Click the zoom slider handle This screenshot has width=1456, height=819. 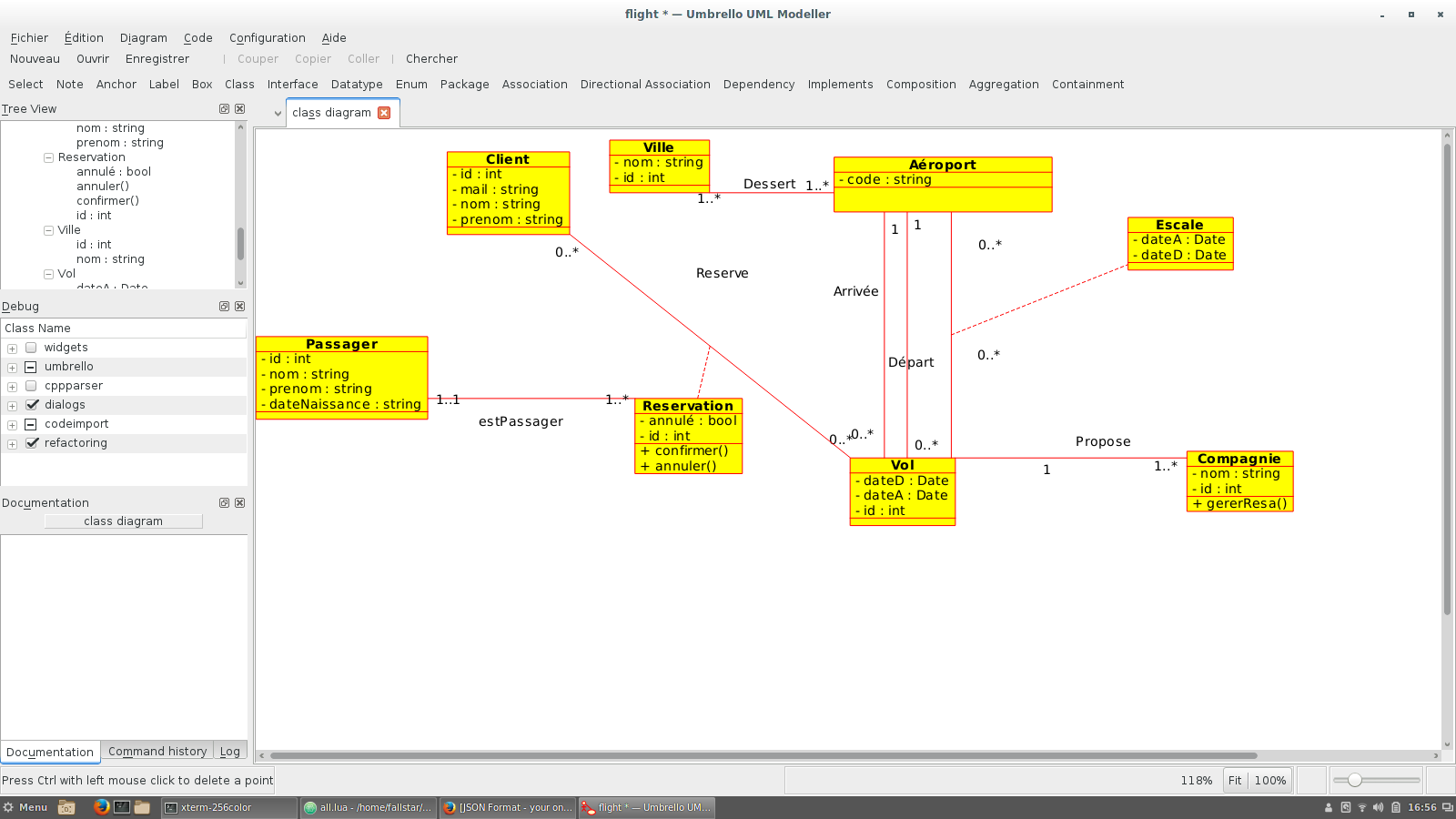(x=1355, y=780)
